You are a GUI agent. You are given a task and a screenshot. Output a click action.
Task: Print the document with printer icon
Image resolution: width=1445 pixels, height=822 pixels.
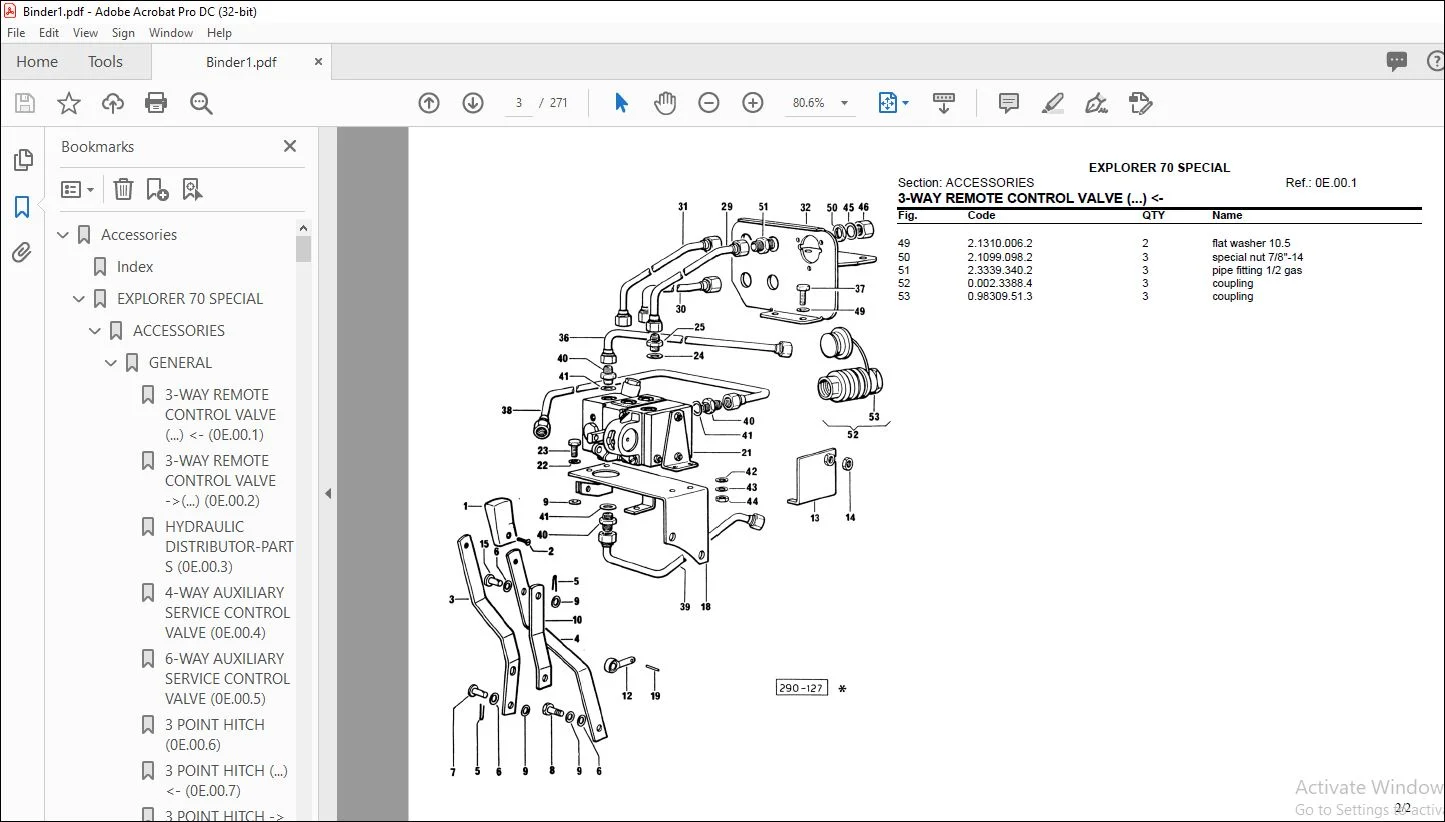pyautogui.click(x=156, y=103)
